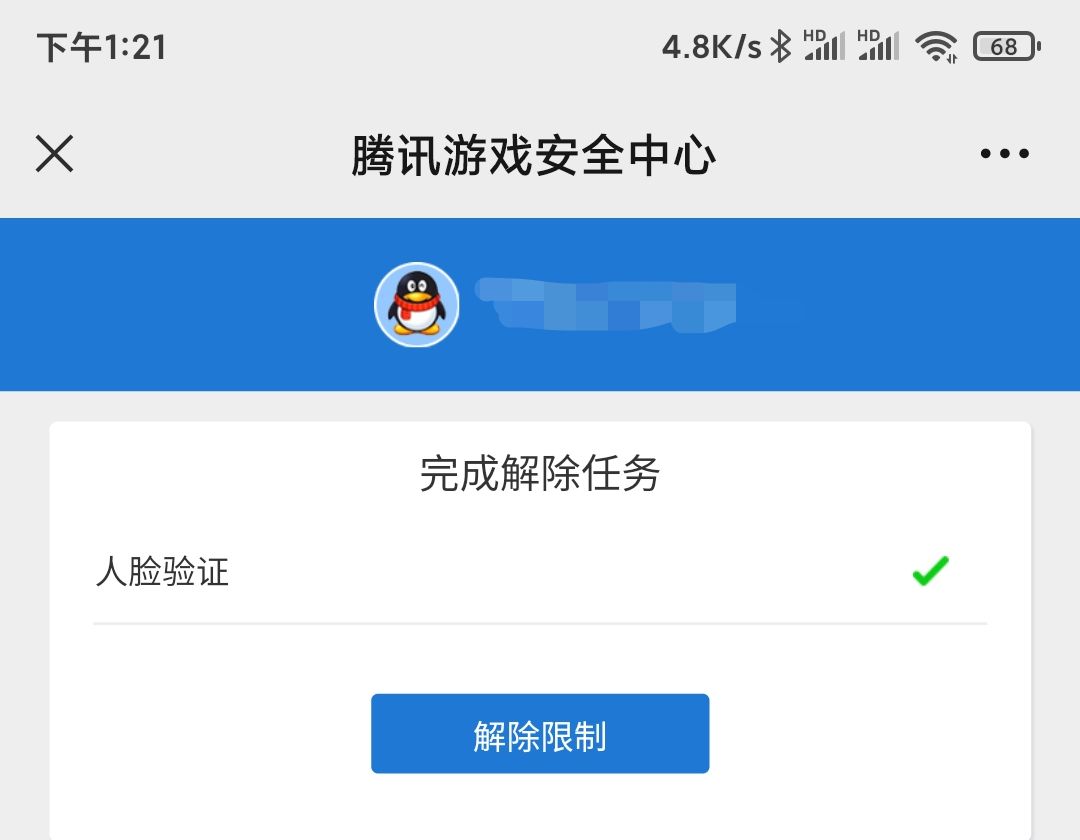Tap the 下午1:21 clock
Screen dimensions: 1080x840
tap(101, 48)
